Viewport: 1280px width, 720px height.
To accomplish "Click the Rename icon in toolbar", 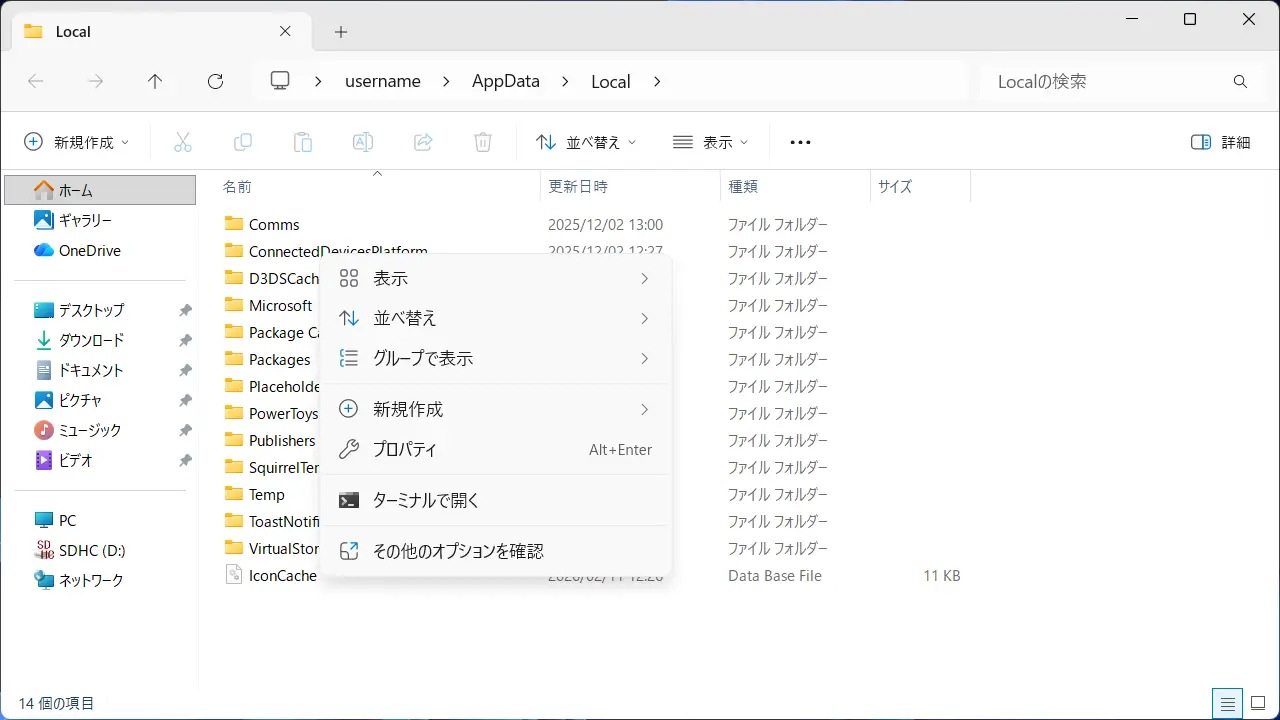I will click(x=363, y=142).
